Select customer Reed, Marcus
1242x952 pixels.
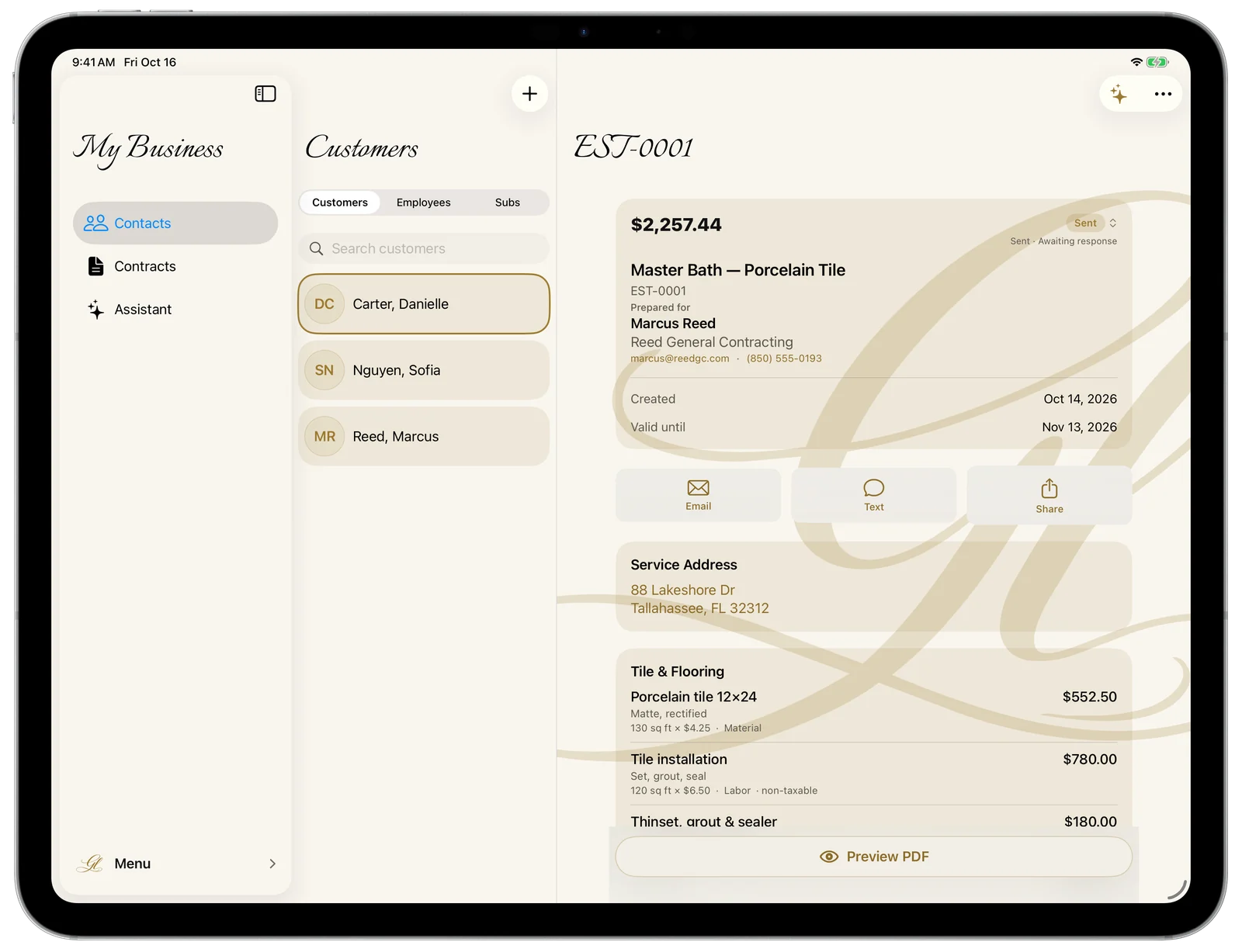point(424,437)
